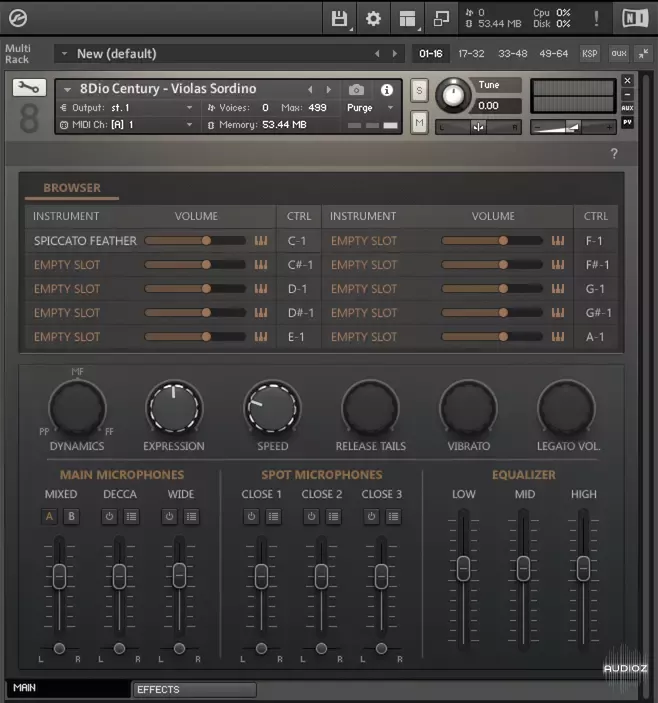Image resolution: width=658 pixels, height=703 pixels.
Task: Select Mixed microphone B
Action: coord(71,516)
